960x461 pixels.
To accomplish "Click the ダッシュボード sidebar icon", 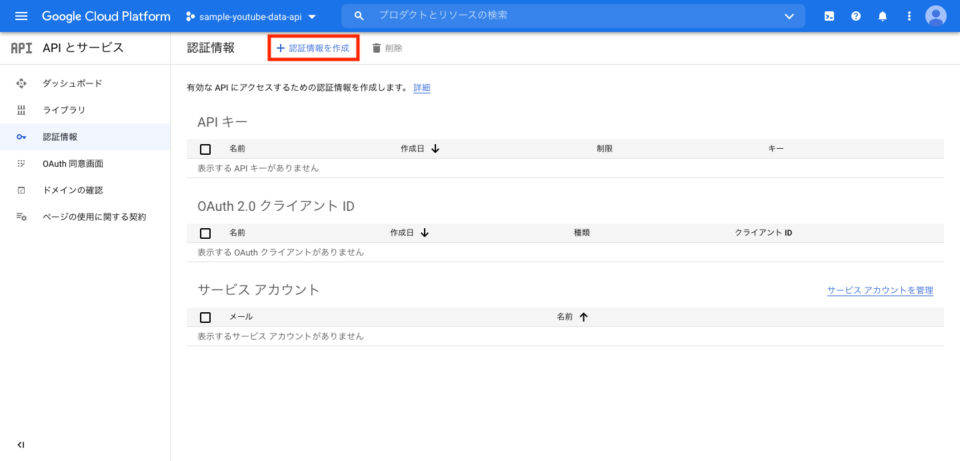I will [x=21, y=83].
